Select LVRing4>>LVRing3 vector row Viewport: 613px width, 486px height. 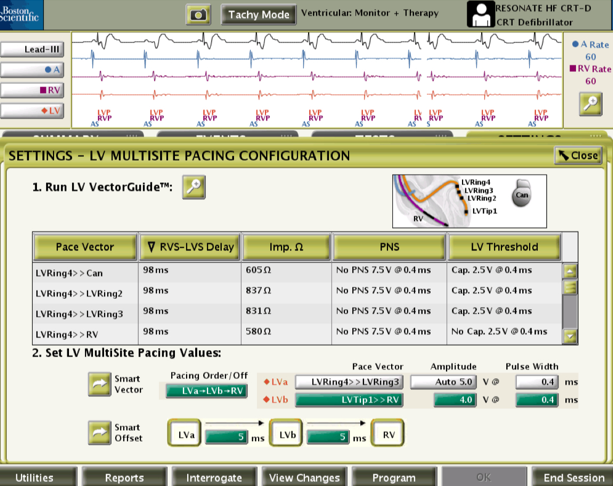(297, 313)
